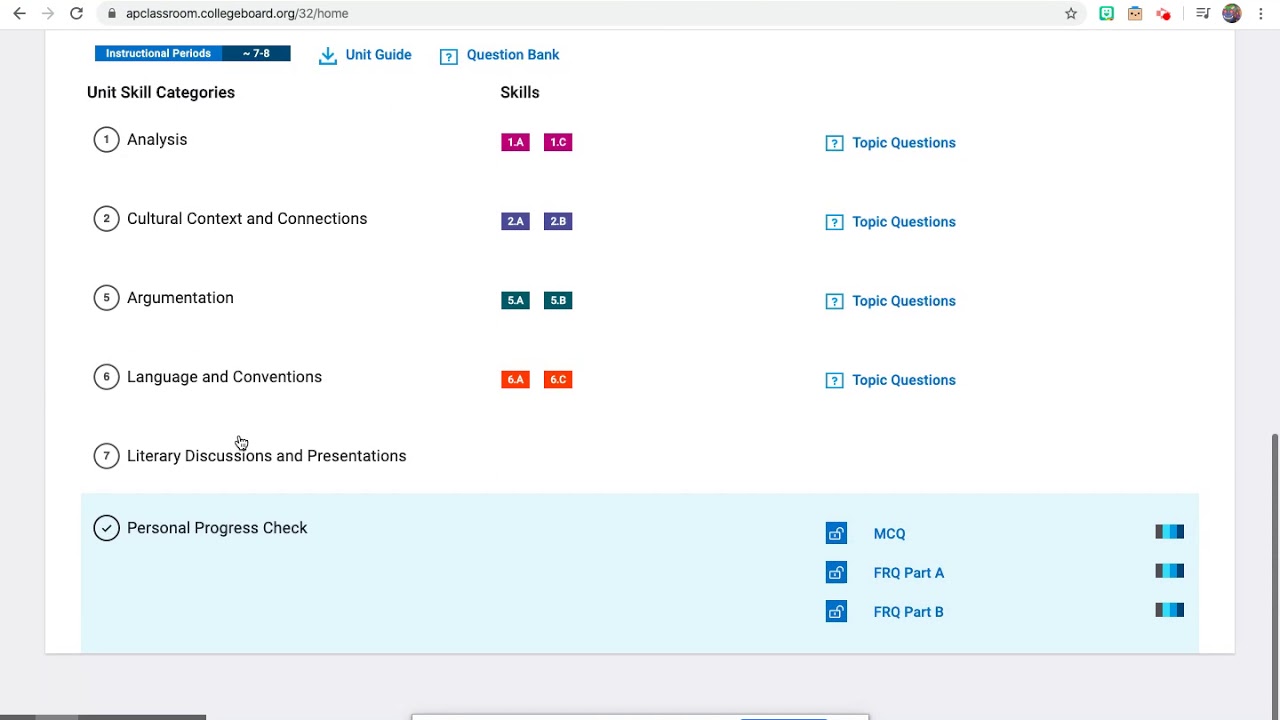Select the Literary Discussions category number circle
The width and height of the screenshot is (1280, 720).
[106, 456]
